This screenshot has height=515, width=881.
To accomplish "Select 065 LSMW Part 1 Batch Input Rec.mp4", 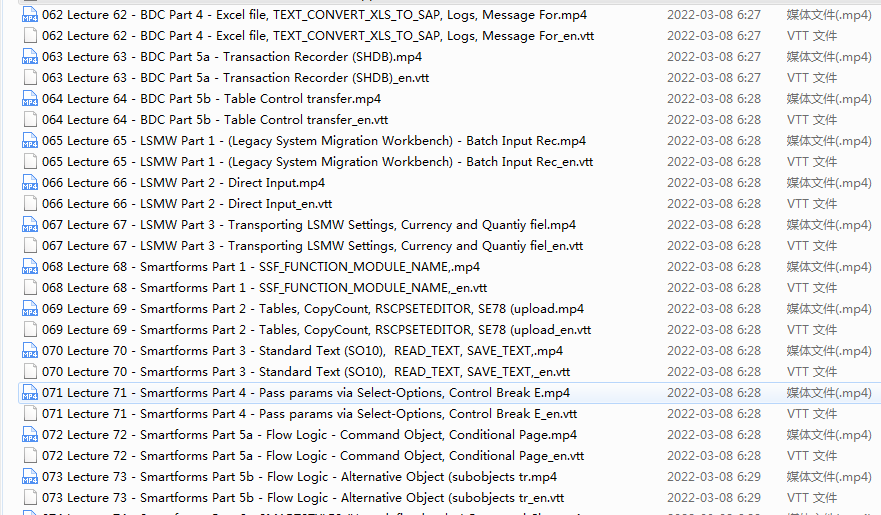I will click(314, 141).
